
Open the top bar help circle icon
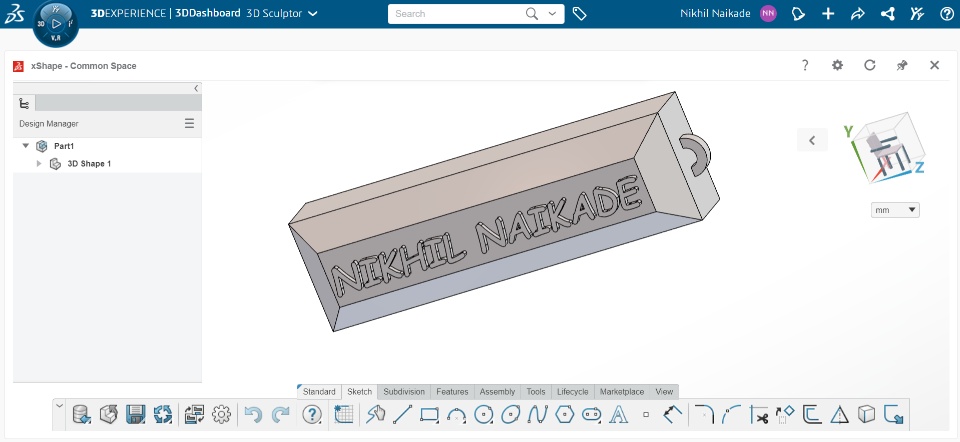coord(947,13)
